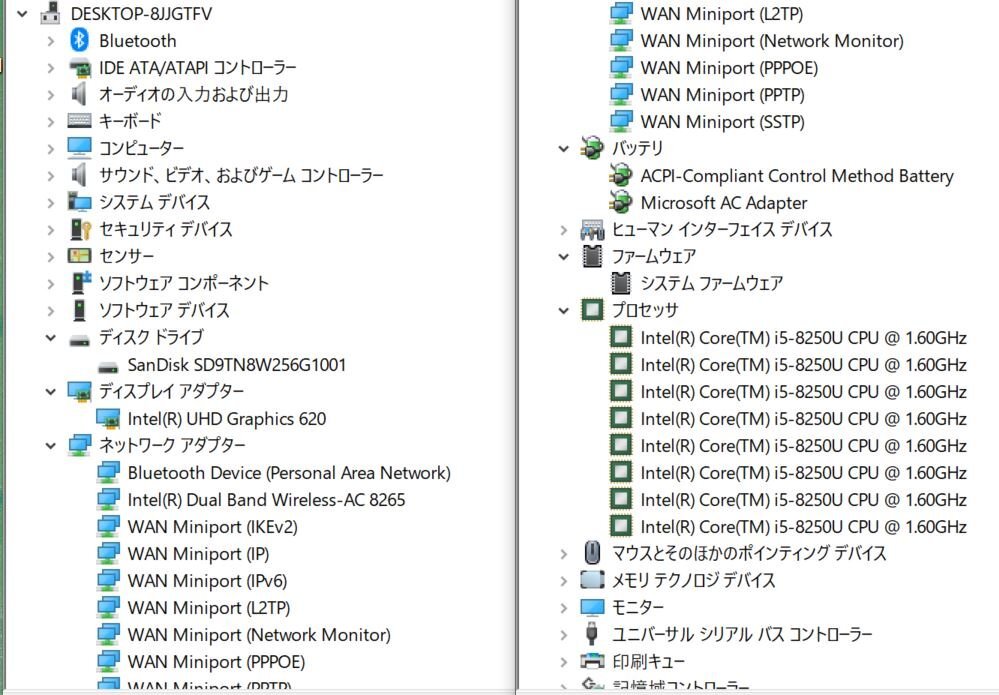Collapse the ディスプレイ アダプター category
Screen dimensions: 999x695
pos(50,391)
